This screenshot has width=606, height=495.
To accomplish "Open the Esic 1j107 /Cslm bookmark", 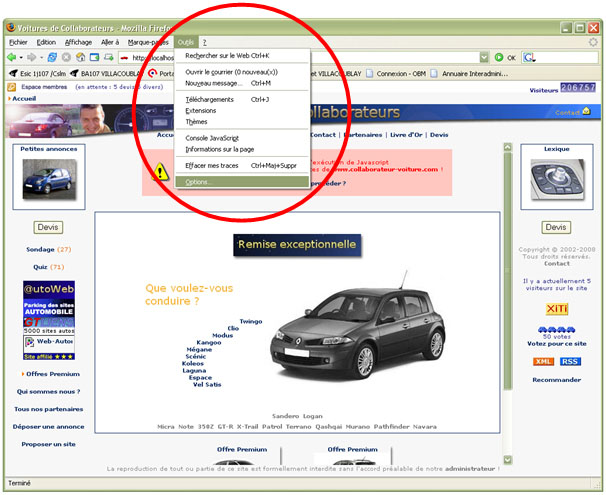I will [x=37, y=73].
